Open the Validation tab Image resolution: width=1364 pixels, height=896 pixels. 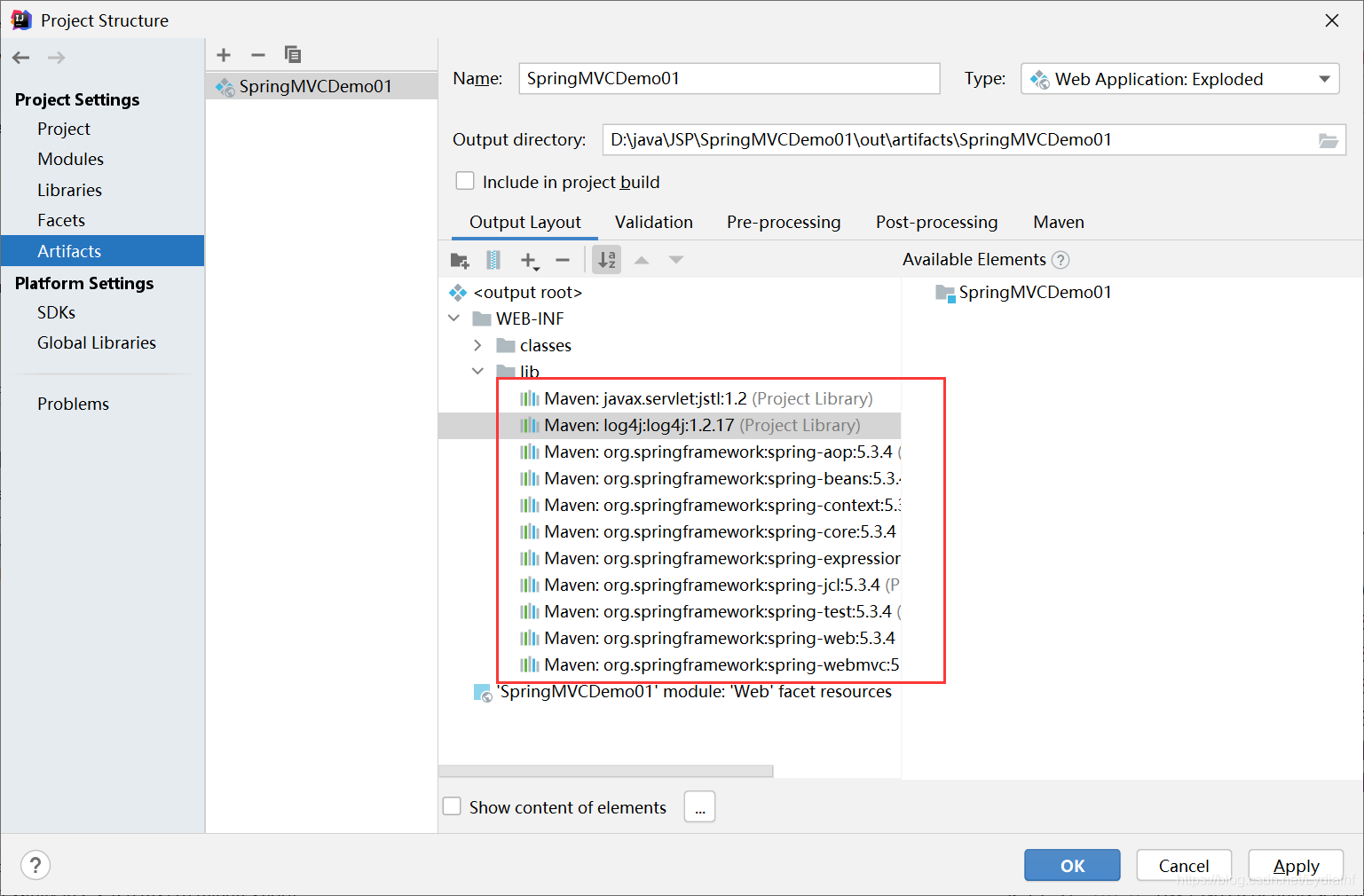click(654, 222)
